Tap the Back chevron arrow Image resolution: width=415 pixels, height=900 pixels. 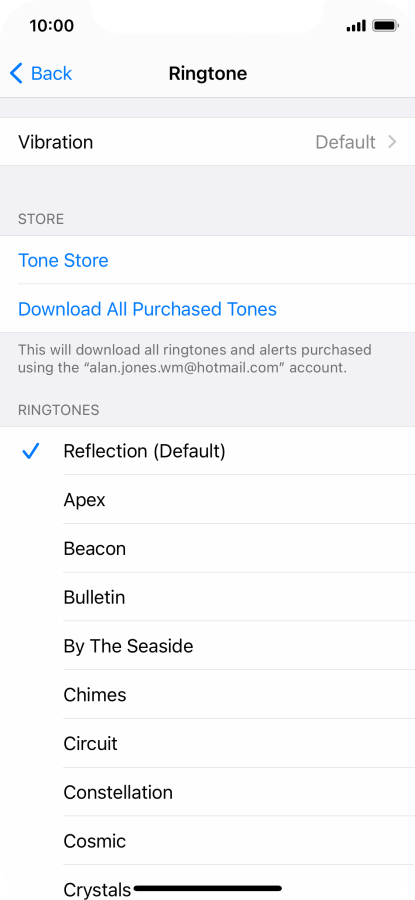tap(16, 73)
